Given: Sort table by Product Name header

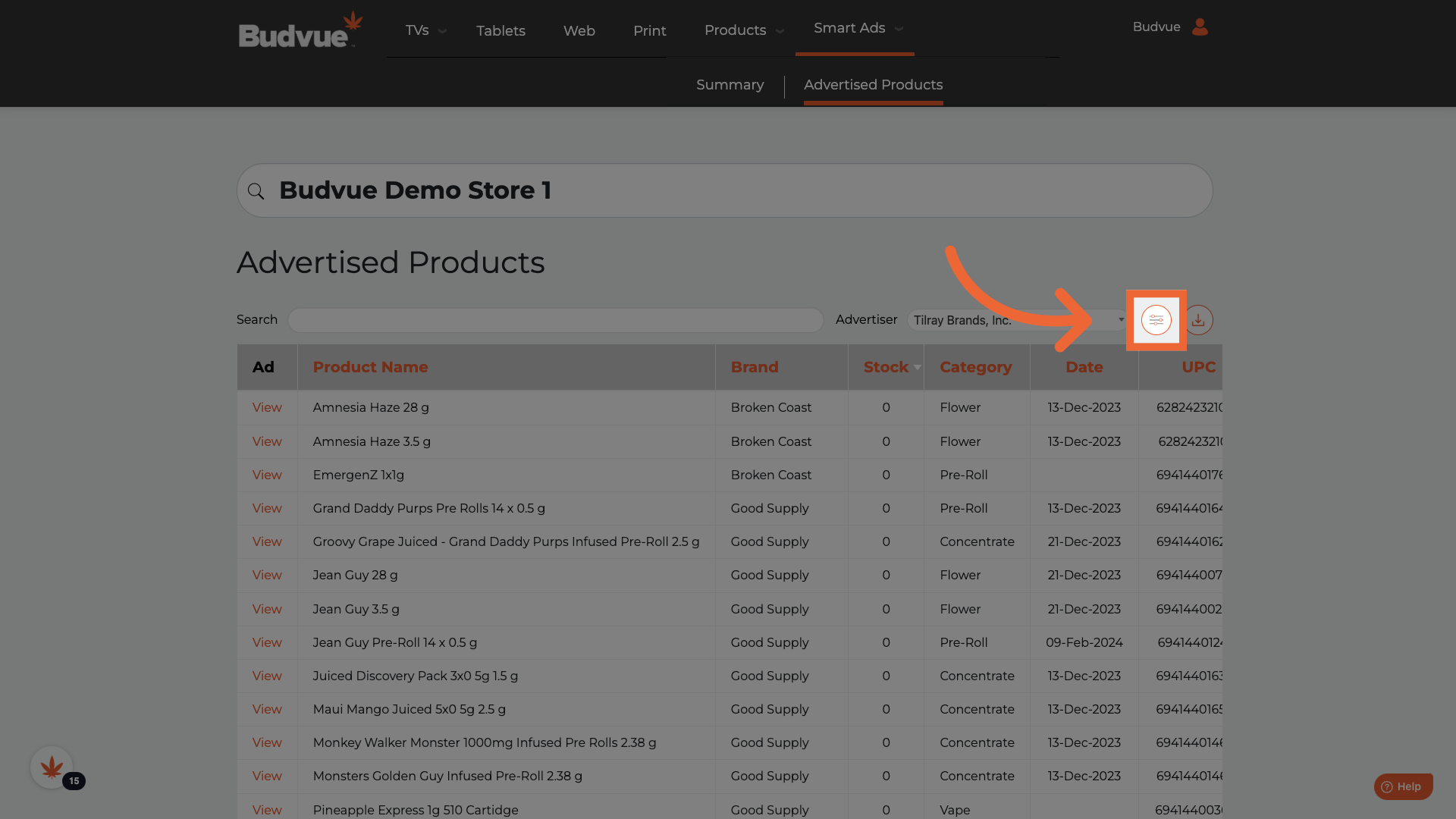Looking at the screenshot, I should [x=370, y=367].
